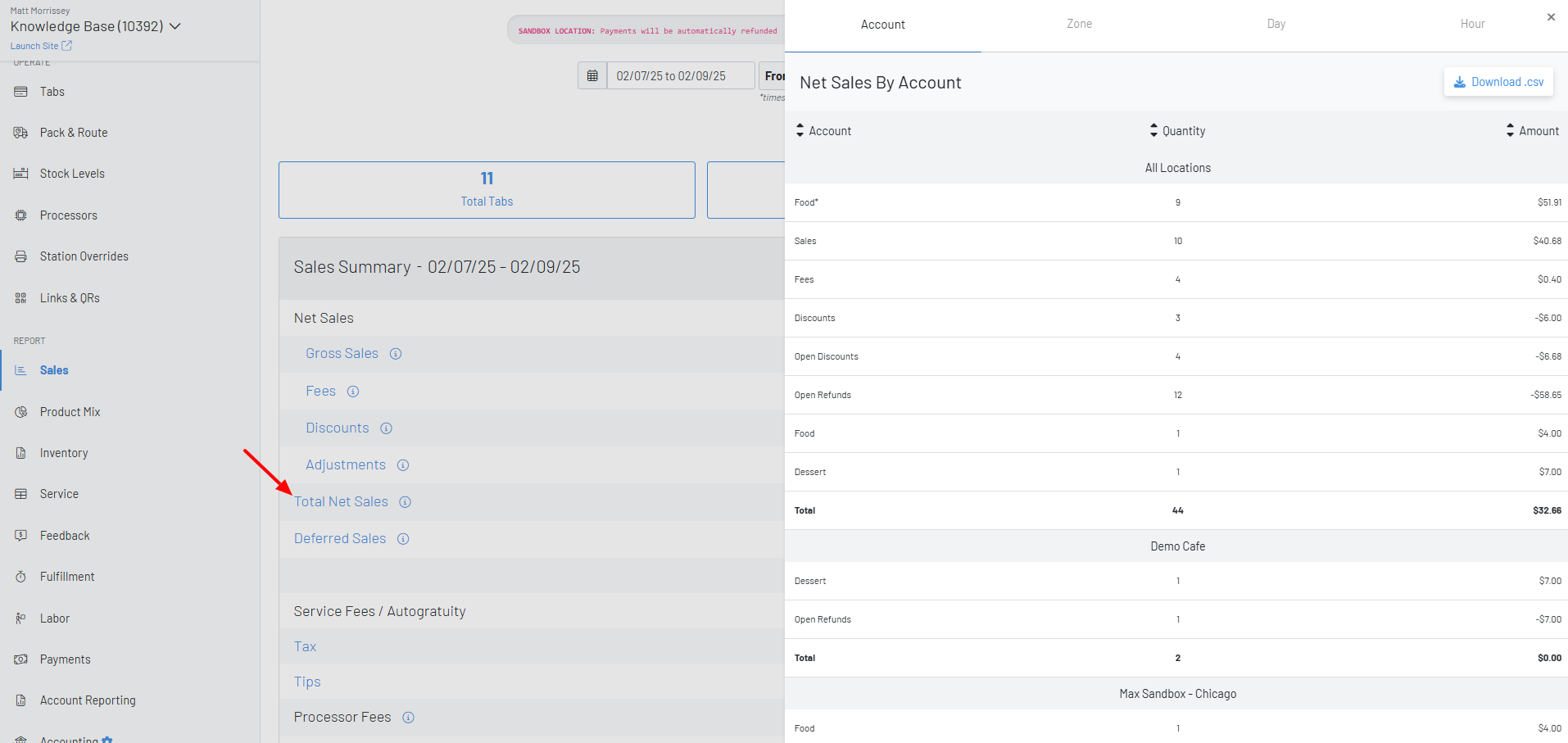Image resolution: width=1568 pixels, height=743 pixels.
Task: Click info icon next to Adjustments
Action: pos(403,465)
